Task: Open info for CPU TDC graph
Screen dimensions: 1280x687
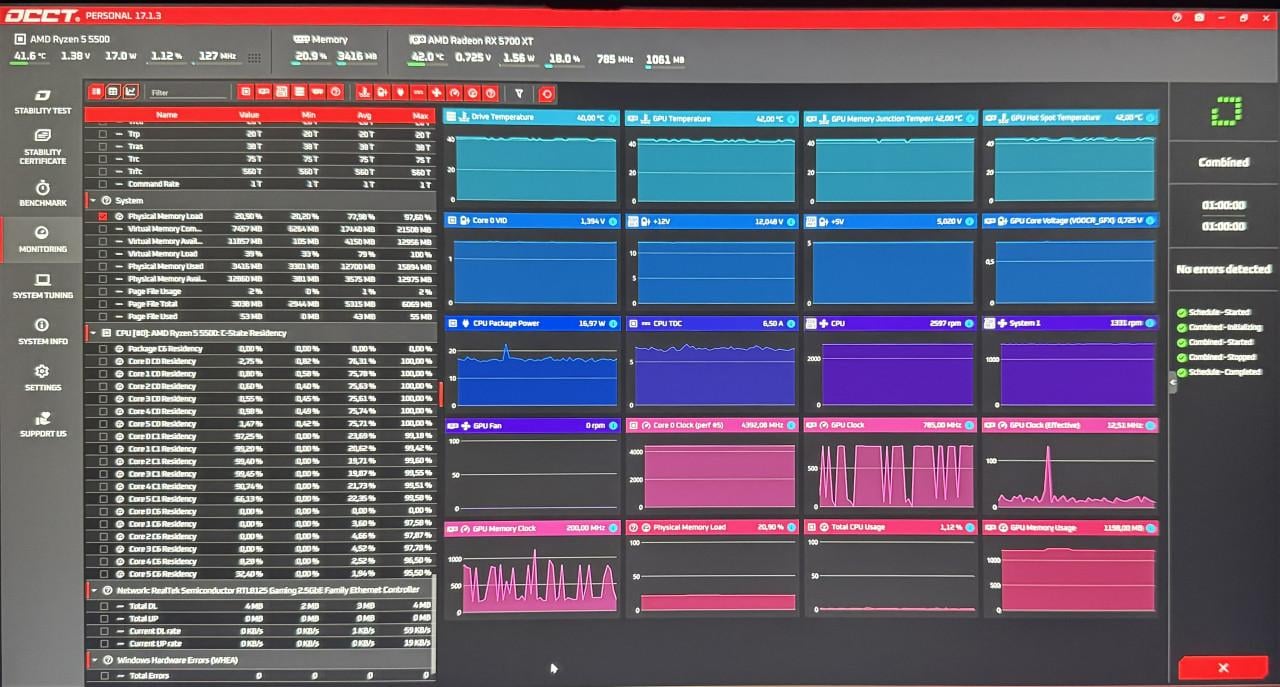Action: pos(791,324)
